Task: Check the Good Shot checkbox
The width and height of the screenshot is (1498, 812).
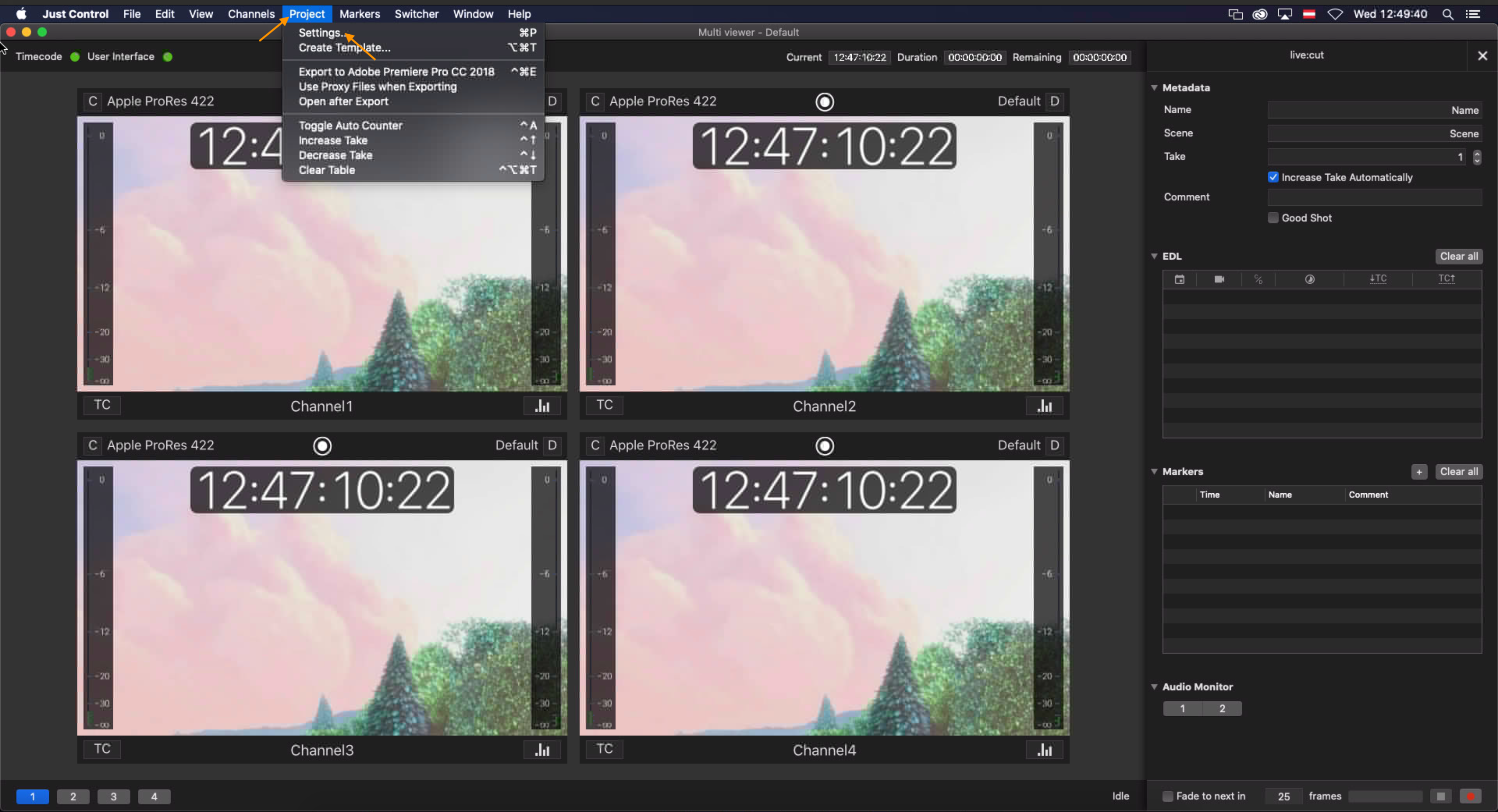Action: point(1273,218)
